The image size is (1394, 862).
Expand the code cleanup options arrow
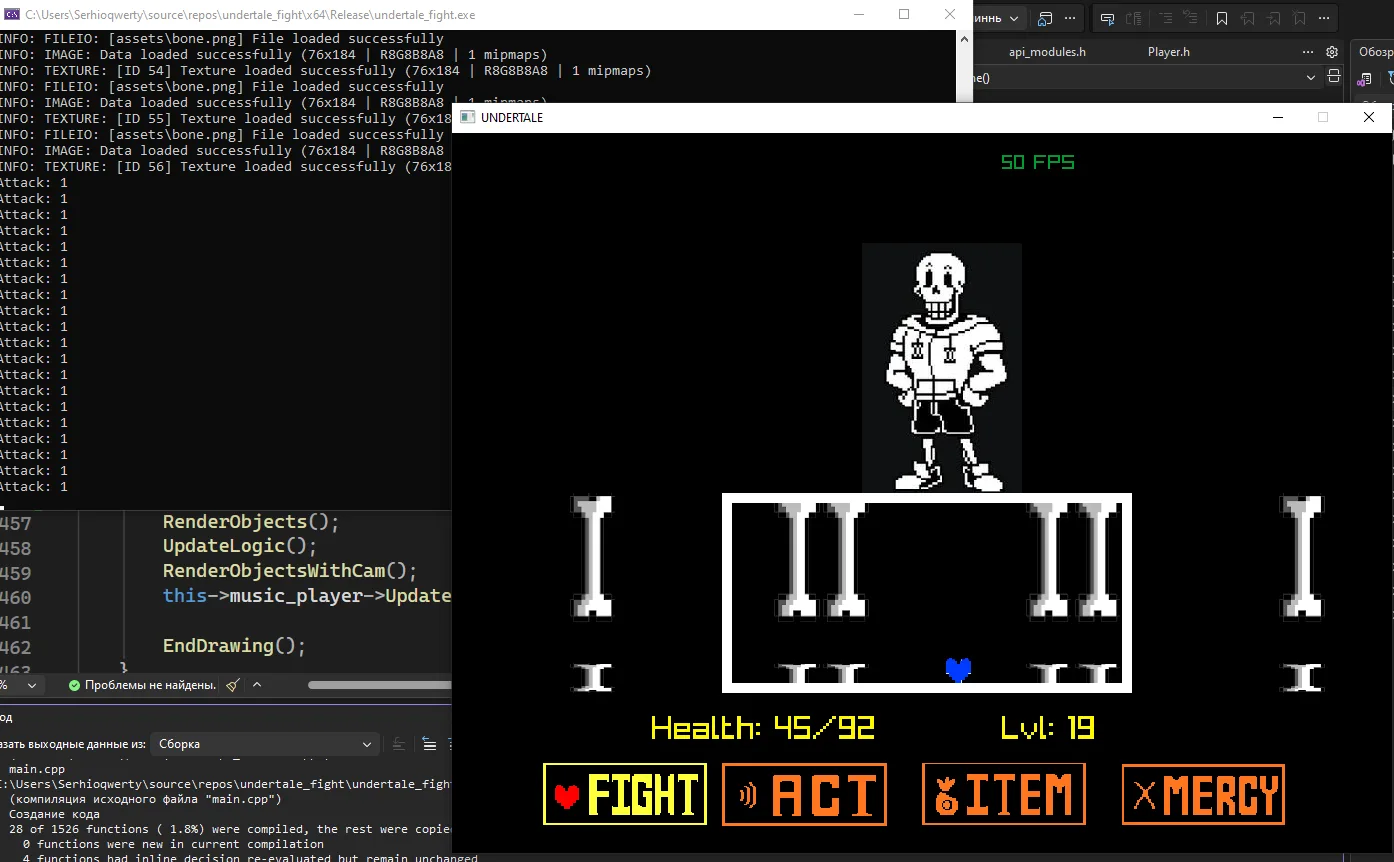(257, 685)
